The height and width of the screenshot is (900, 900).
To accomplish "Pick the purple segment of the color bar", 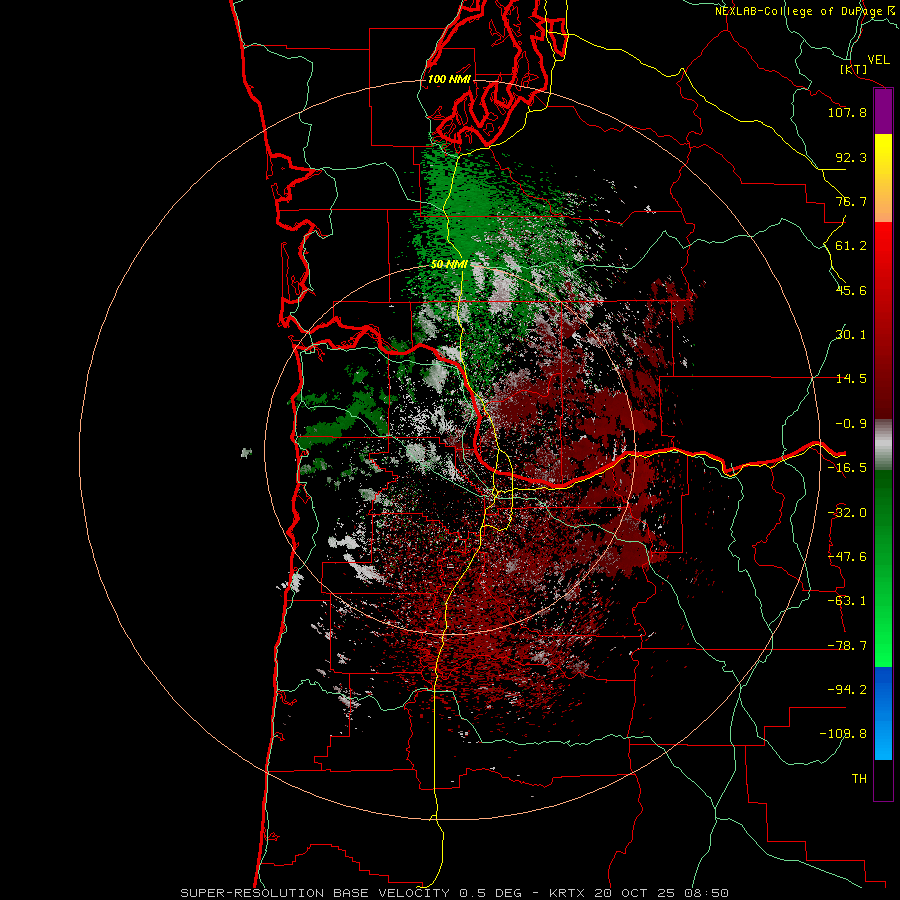I will [883, 112].
